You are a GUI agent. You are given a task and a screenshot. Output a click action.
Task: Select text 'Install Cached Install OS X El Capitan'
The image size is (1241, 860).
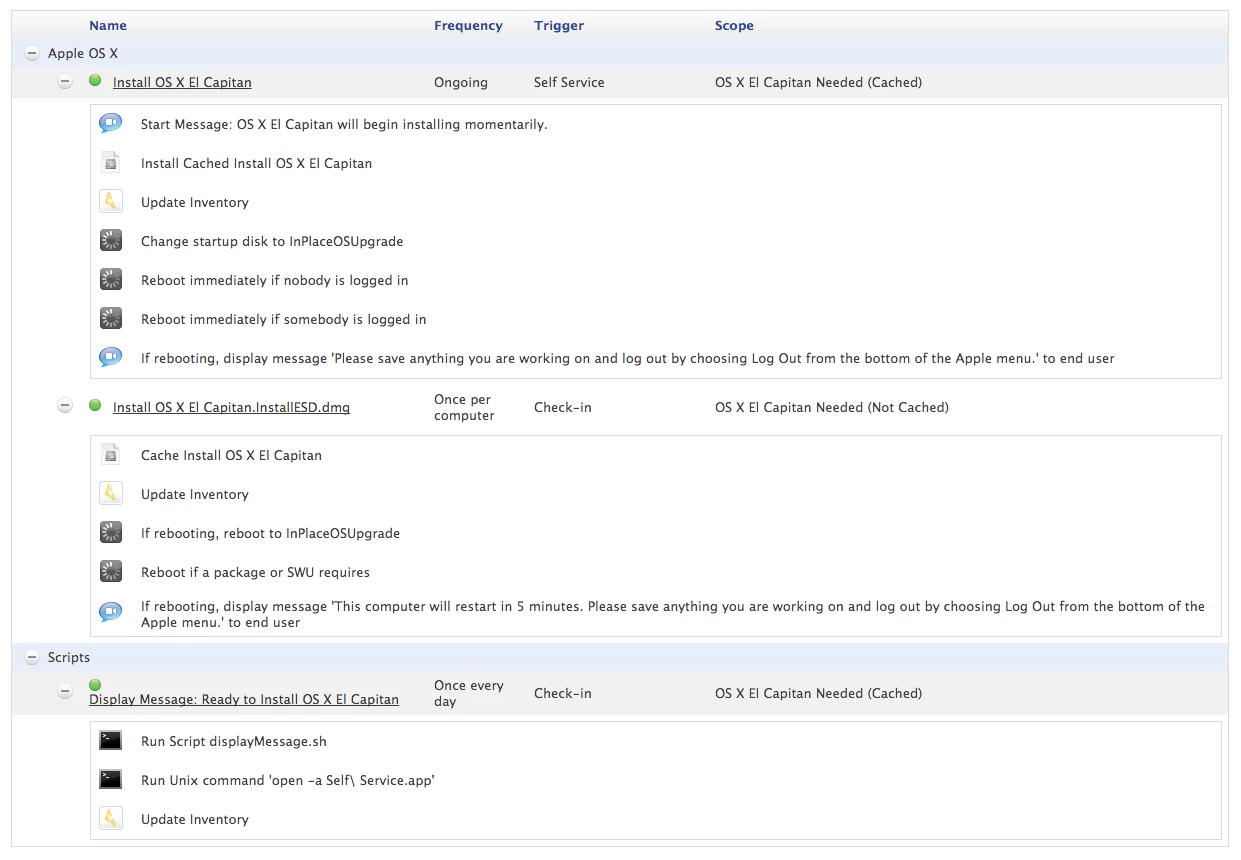(x=256, y=164)
